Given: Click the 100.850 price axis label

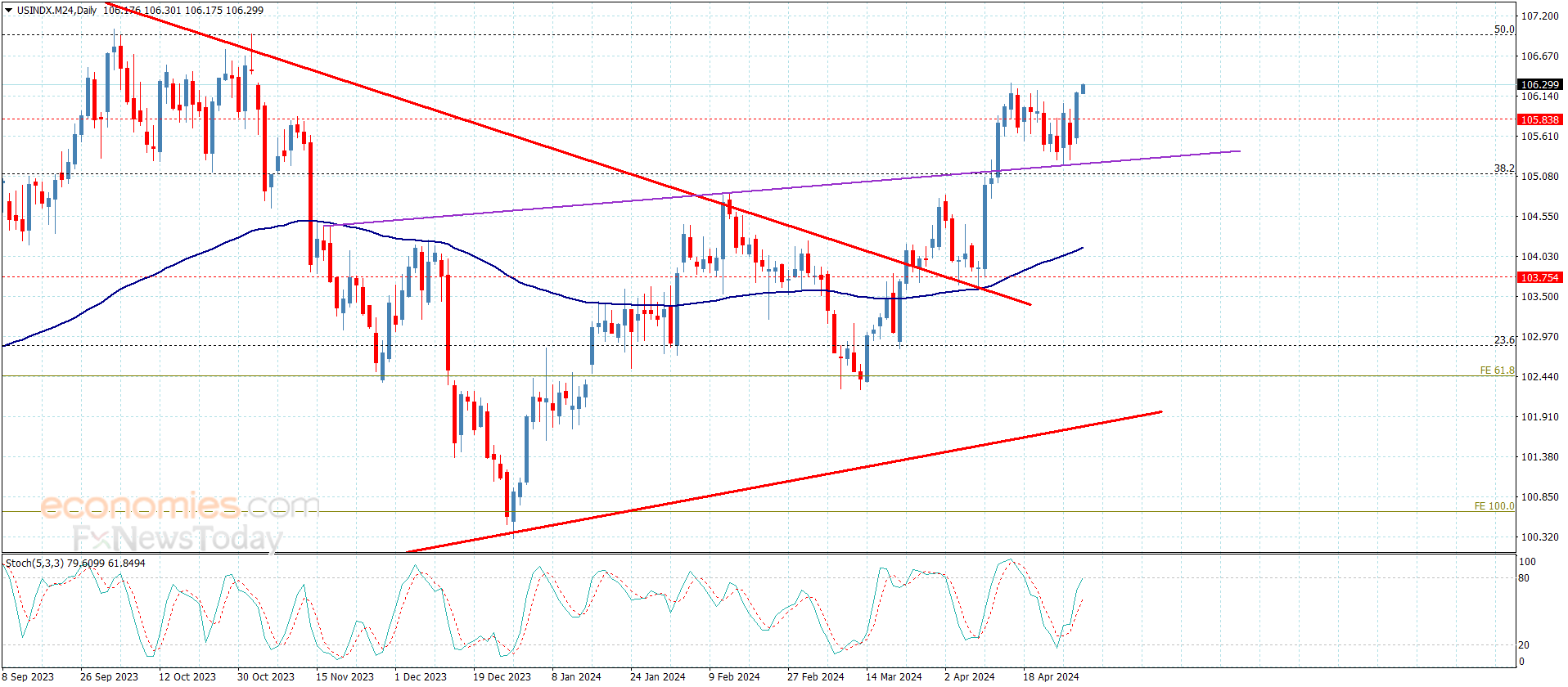Looking at the screenshot, I should pyautogui.click(x=1539, y=496).
